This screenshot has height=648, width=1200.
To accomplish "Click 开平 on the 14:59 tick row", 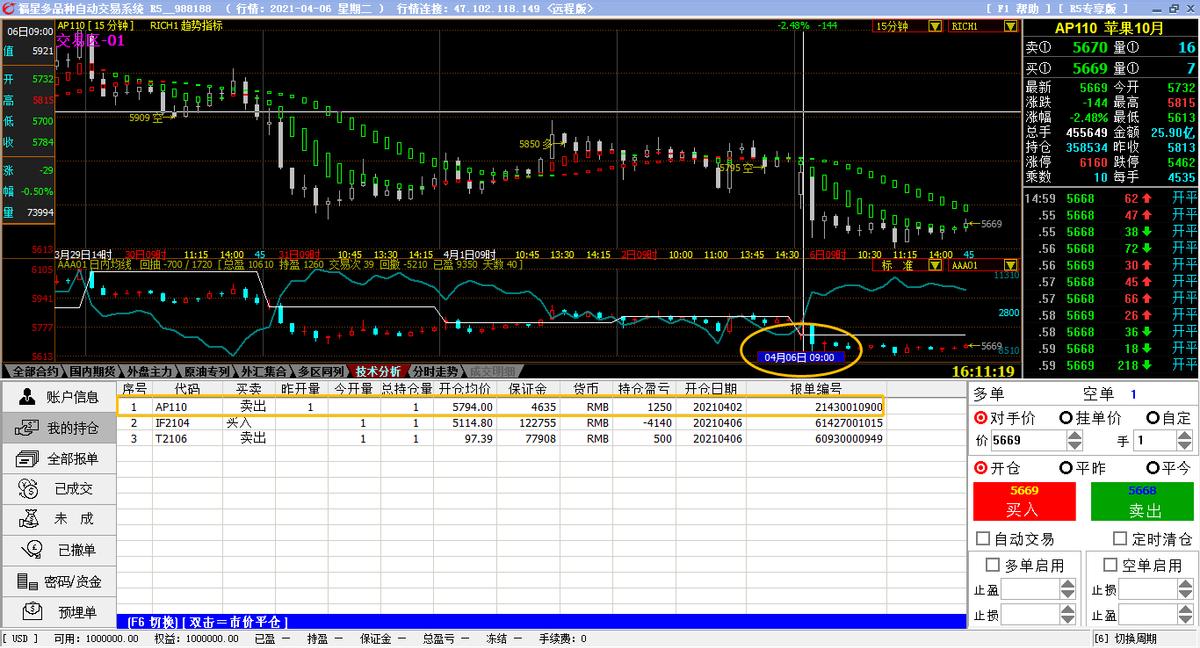I will pos(1184,198).
